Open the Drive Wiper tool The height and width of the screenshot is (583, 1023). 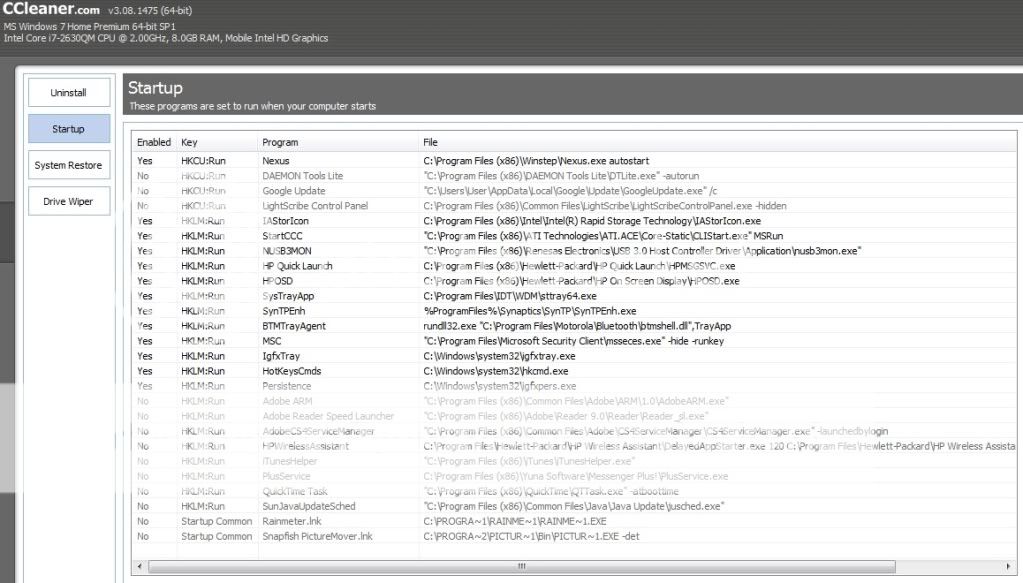click(69, 201)
